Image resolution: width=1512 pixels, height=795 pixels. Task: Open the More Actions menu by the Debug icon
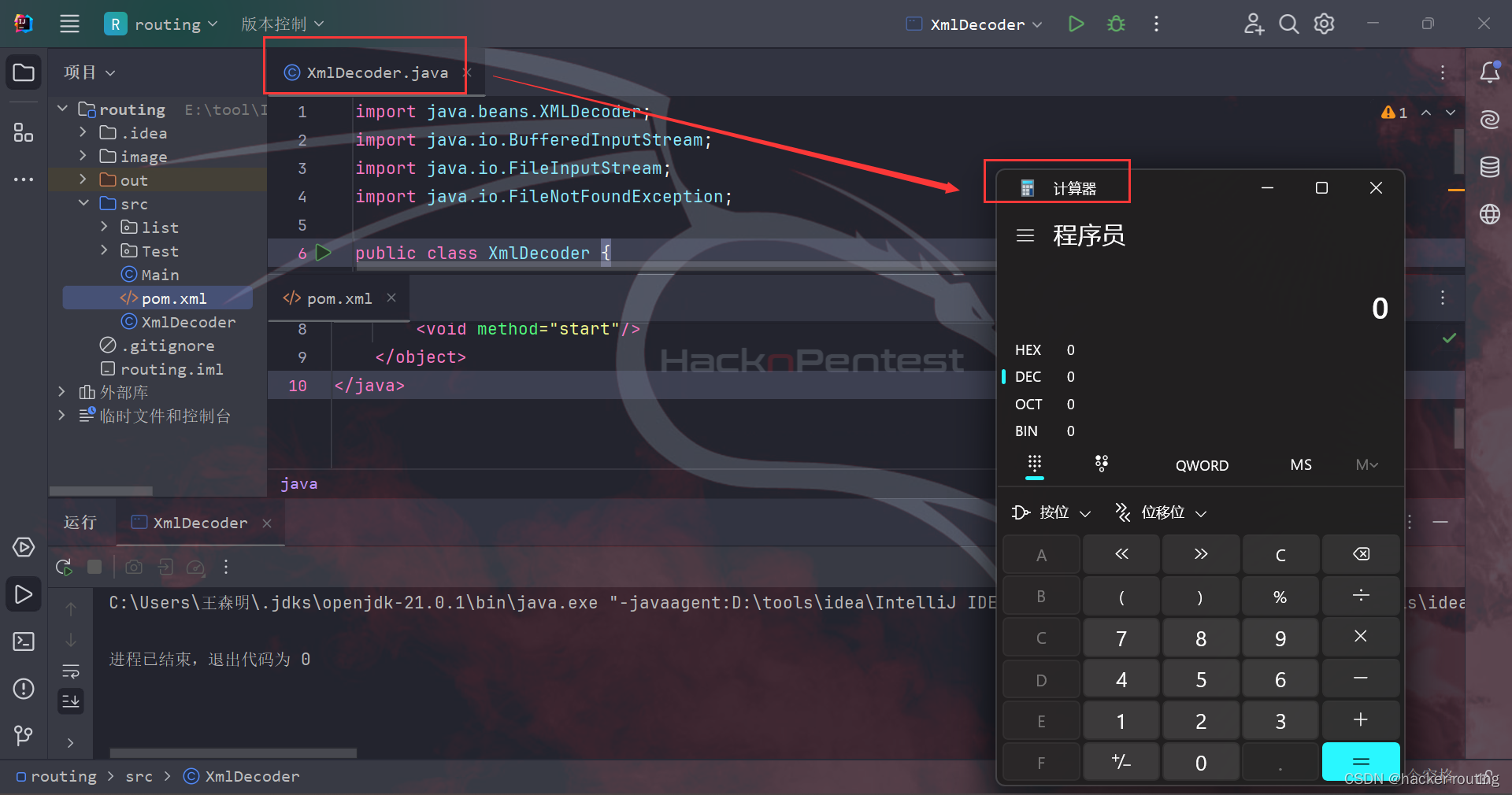coord(1156,24)
